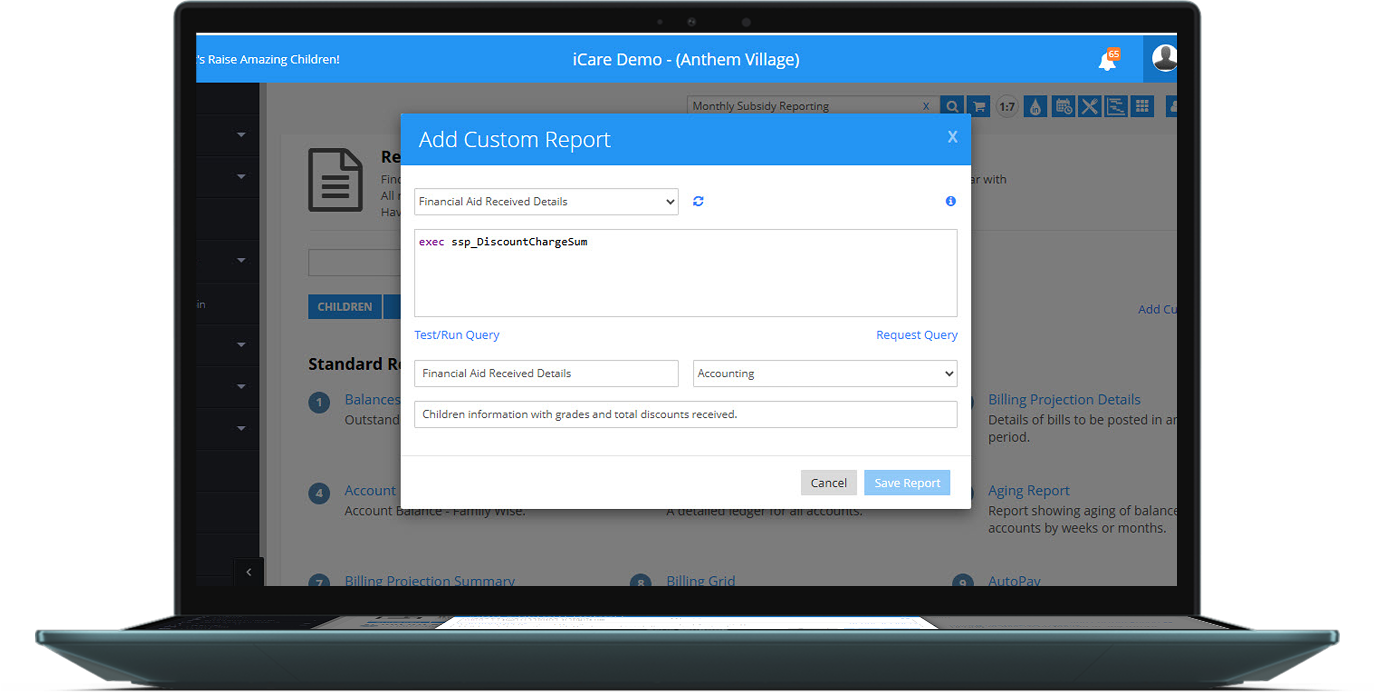Open Billing Projection Summary report

tap(430, 580)
